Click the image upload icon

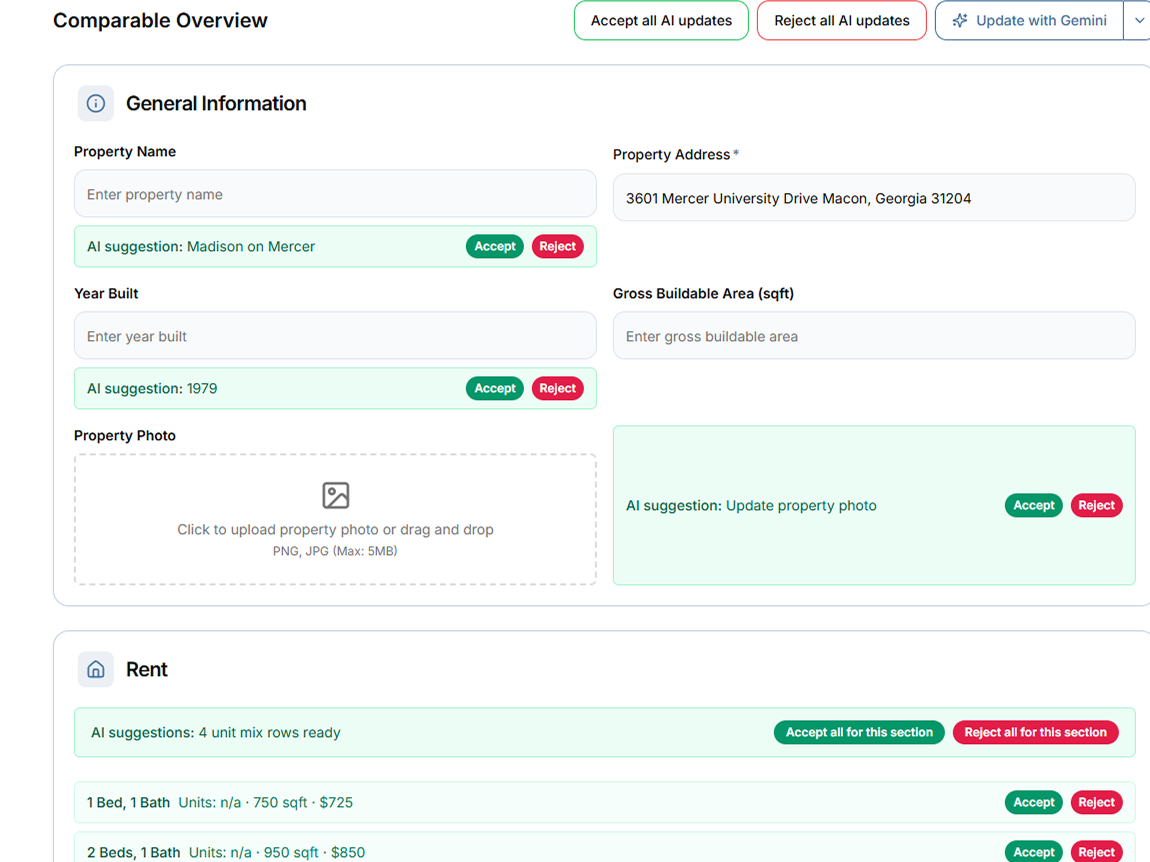(x=335, y=495)
